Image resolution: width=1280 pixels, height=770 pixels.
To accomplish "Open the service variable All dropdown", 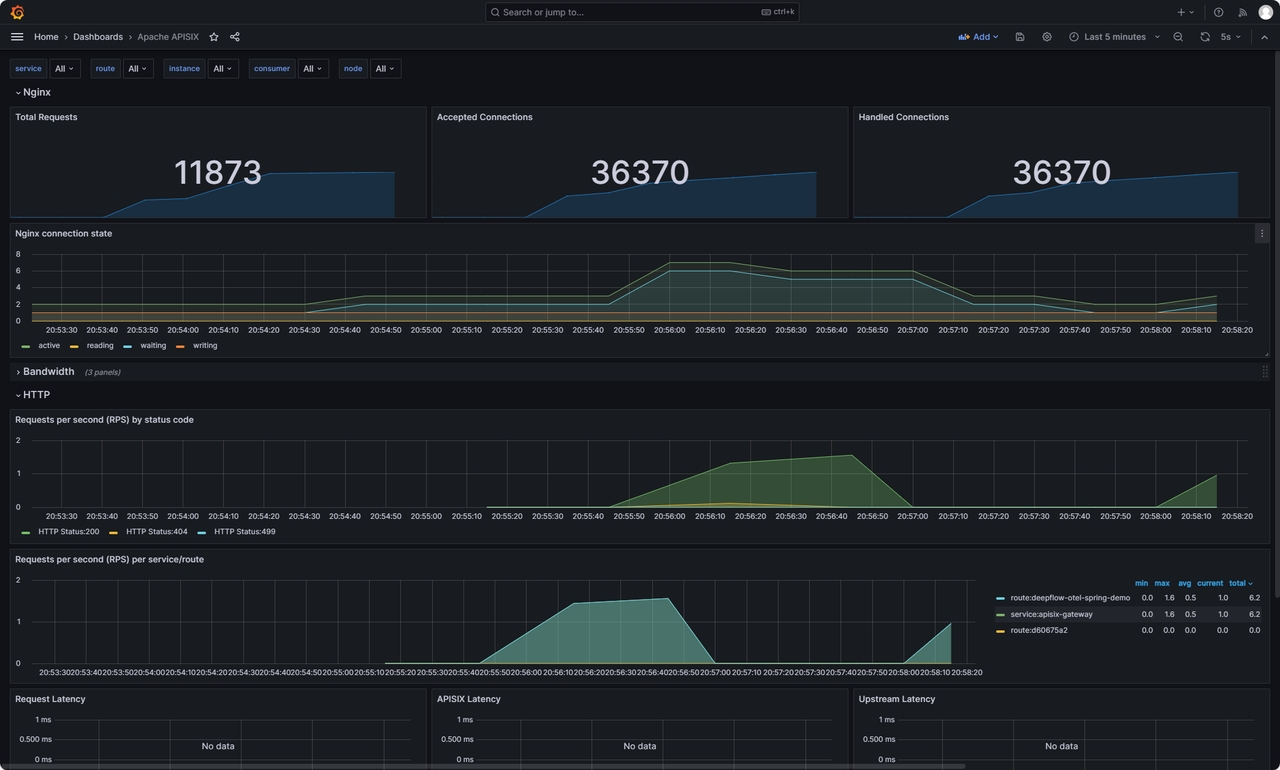I will point(63,68).
